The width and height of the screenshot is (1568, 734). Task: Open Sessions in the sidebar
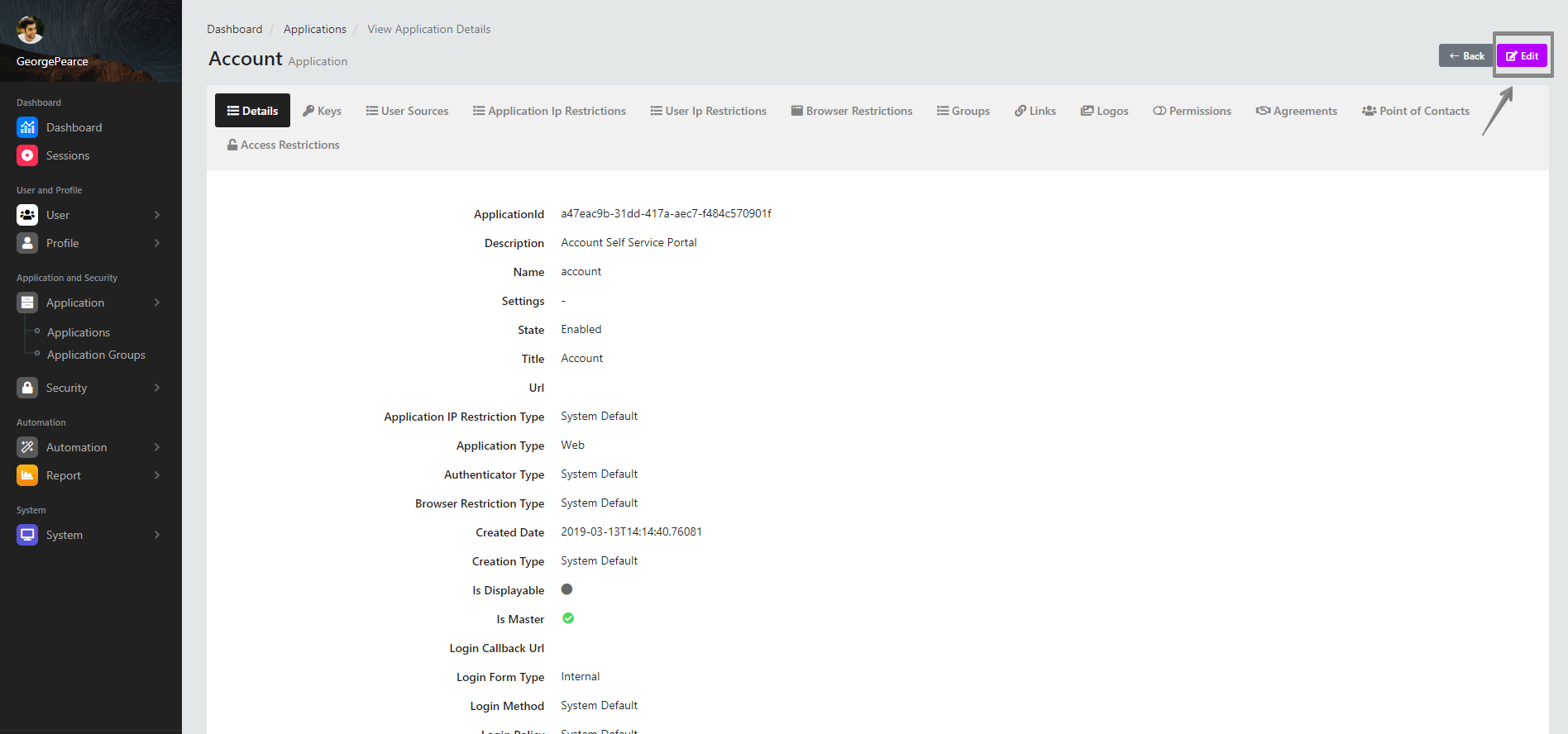[x=68, y=155]
